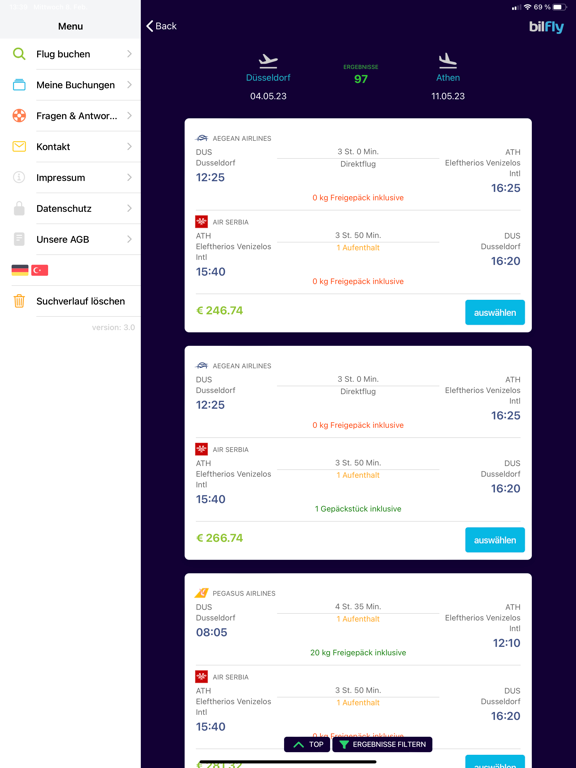Click the magnifier icon beside Flug buchen
This screenshot has width=576, height=768.
[19, 54]
